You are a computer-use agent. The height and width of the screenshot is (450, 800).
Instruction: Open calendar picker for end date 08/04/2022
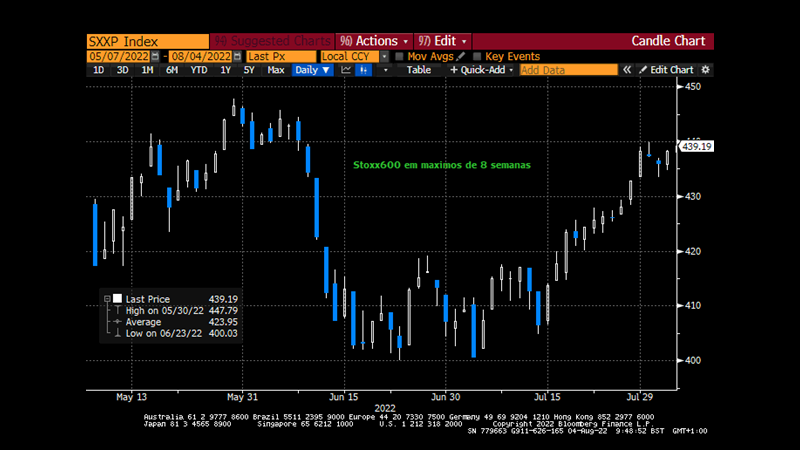coord(237,57)
